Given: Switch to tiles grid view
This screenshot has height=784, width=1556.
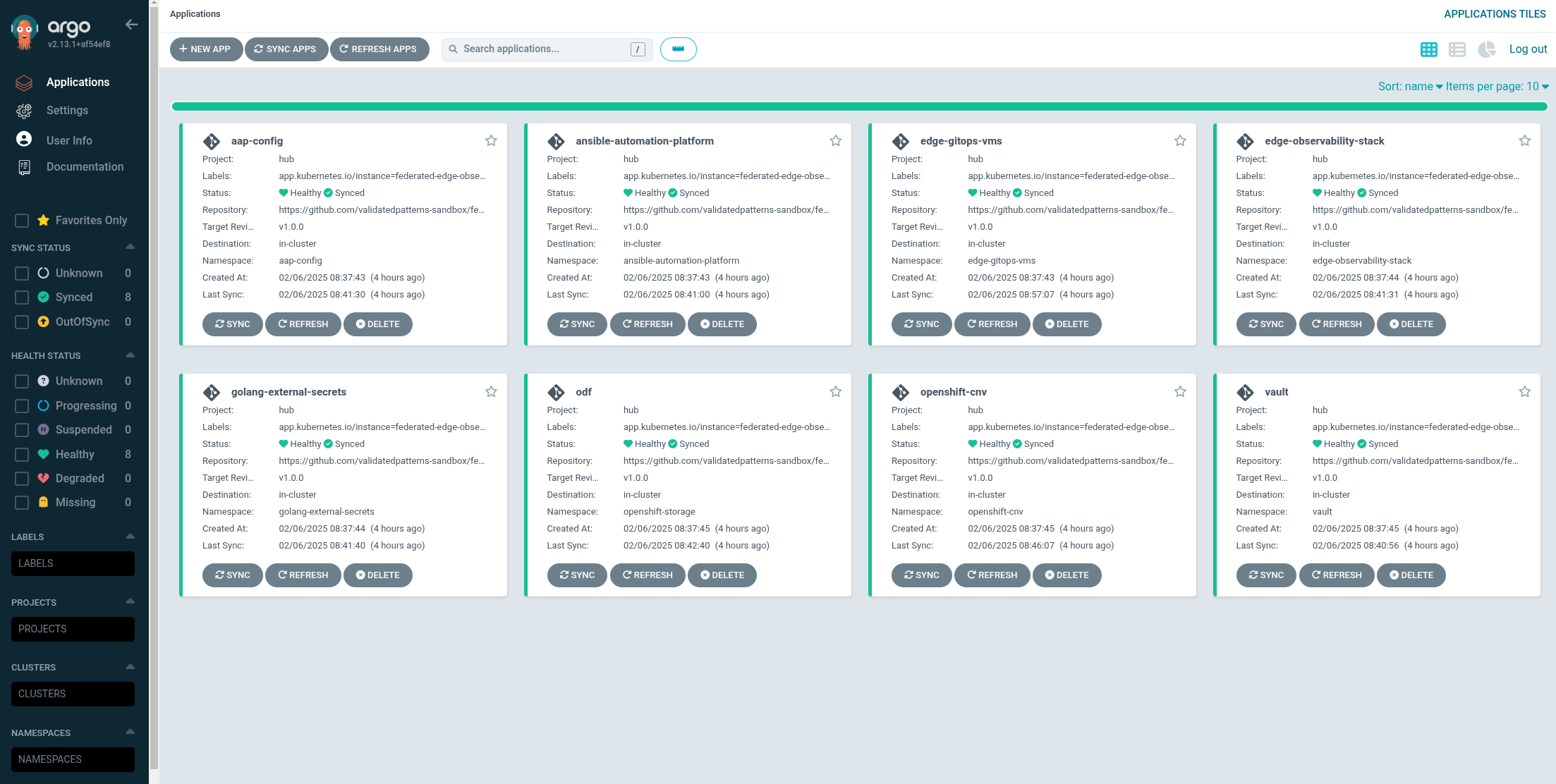Looking at the screenshot, I should point(1428,49).
